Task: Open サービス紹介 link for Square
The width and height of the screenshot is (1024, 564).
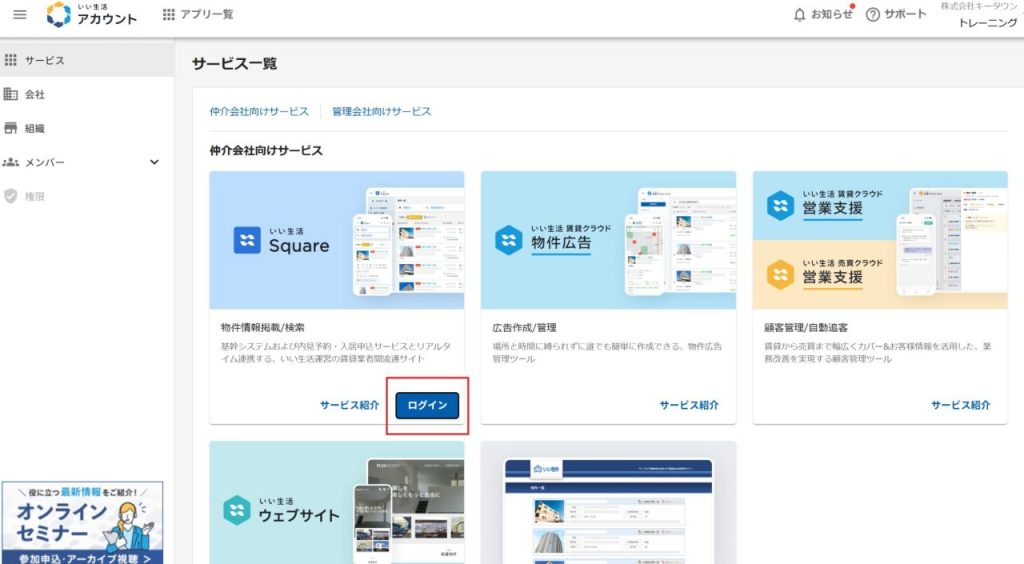Action: [350, 405]
